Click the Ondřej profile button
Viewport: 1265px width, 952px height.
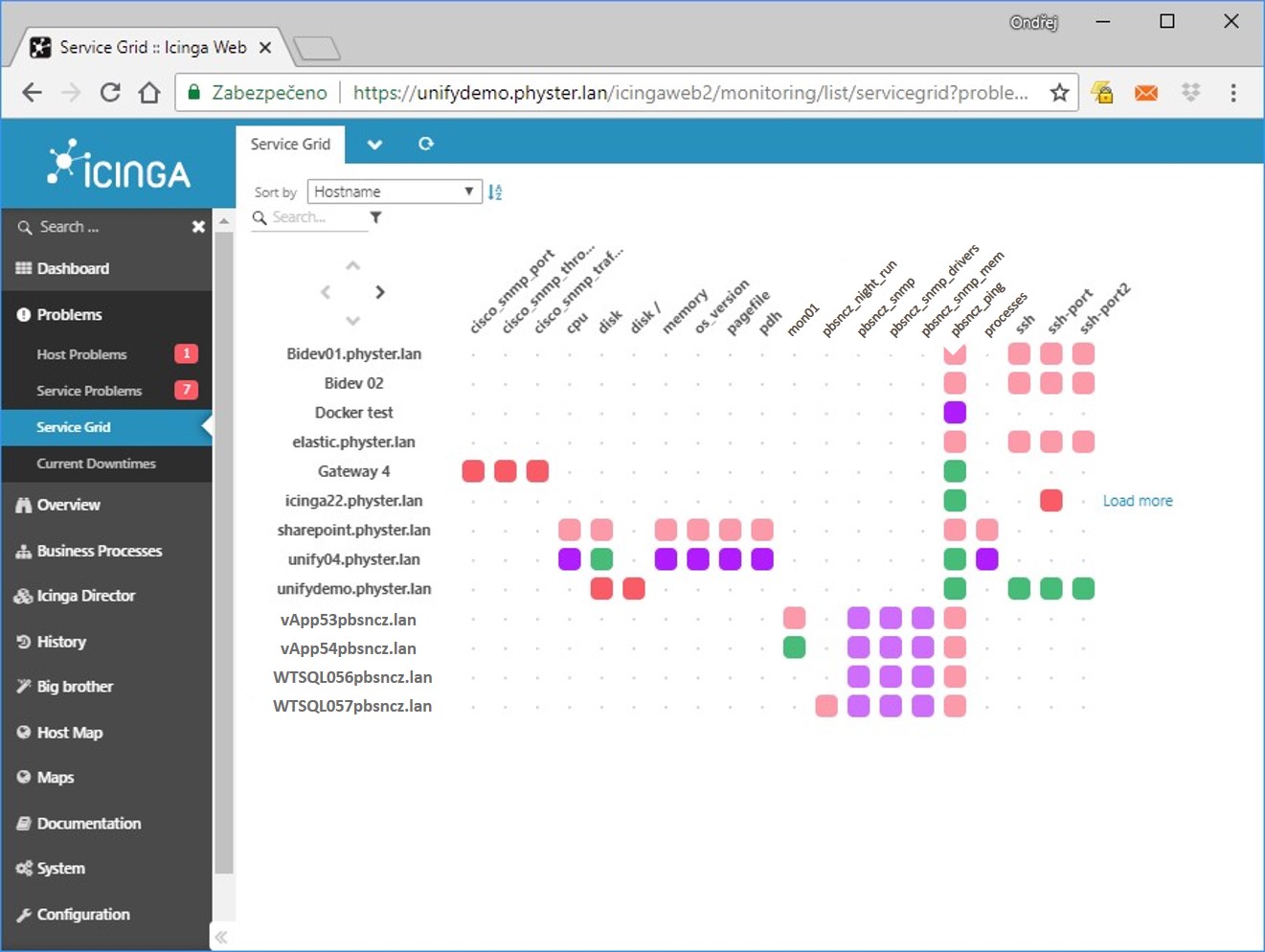pos(1033,22)
